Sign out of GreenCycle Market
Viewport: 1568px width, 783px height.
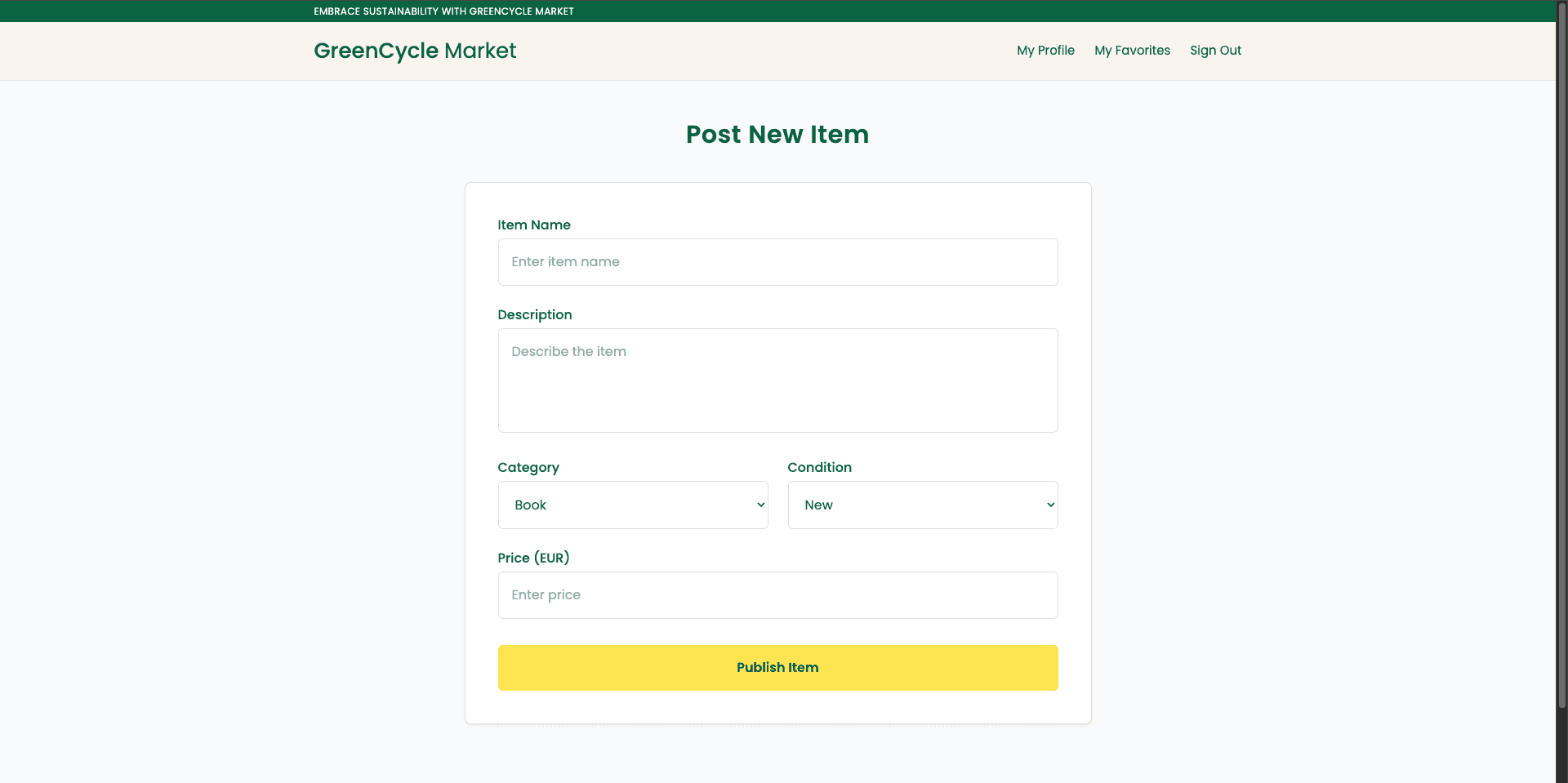(x=1215, y=51)
